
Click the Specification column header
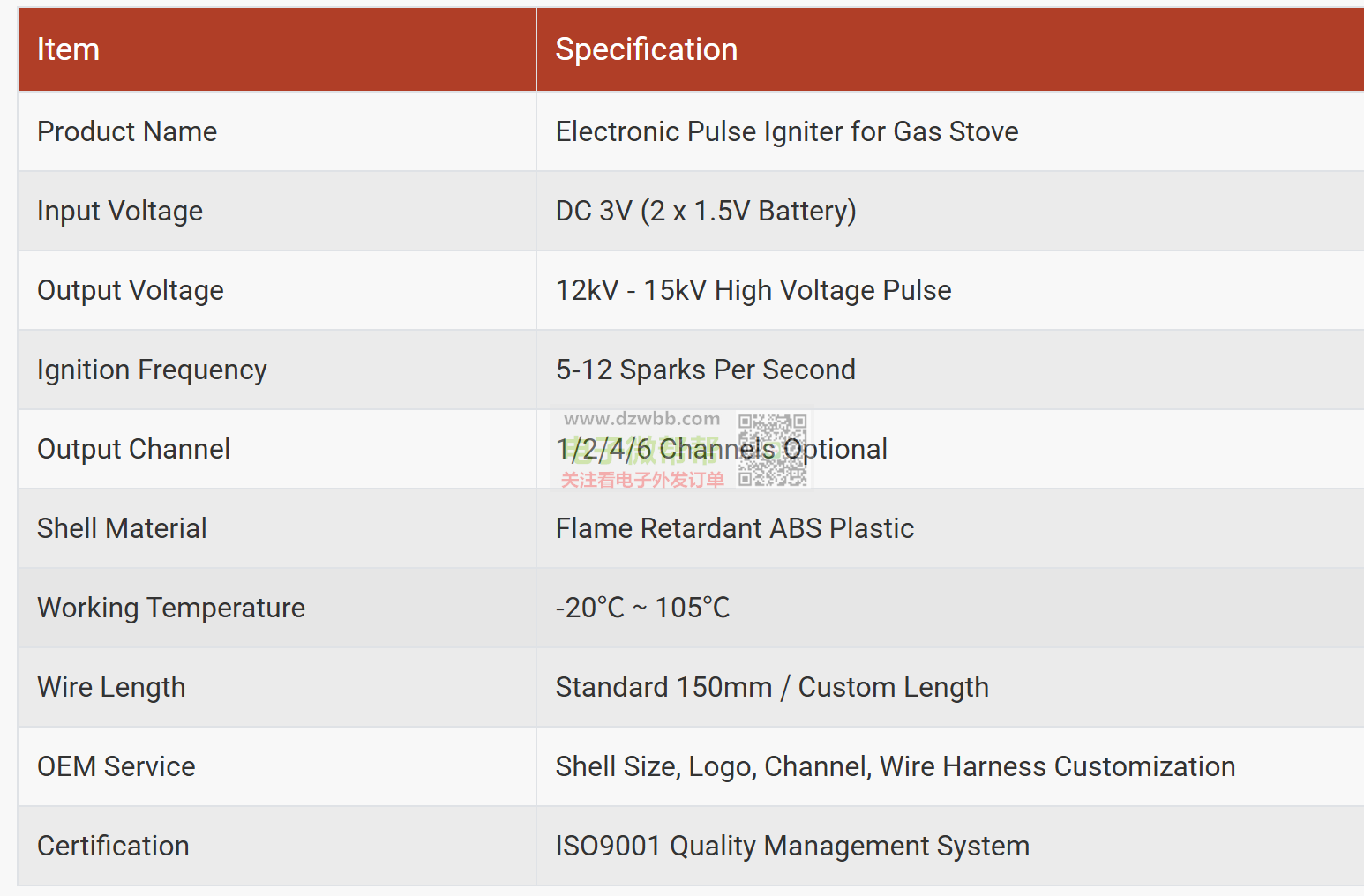tap(647, 49)
